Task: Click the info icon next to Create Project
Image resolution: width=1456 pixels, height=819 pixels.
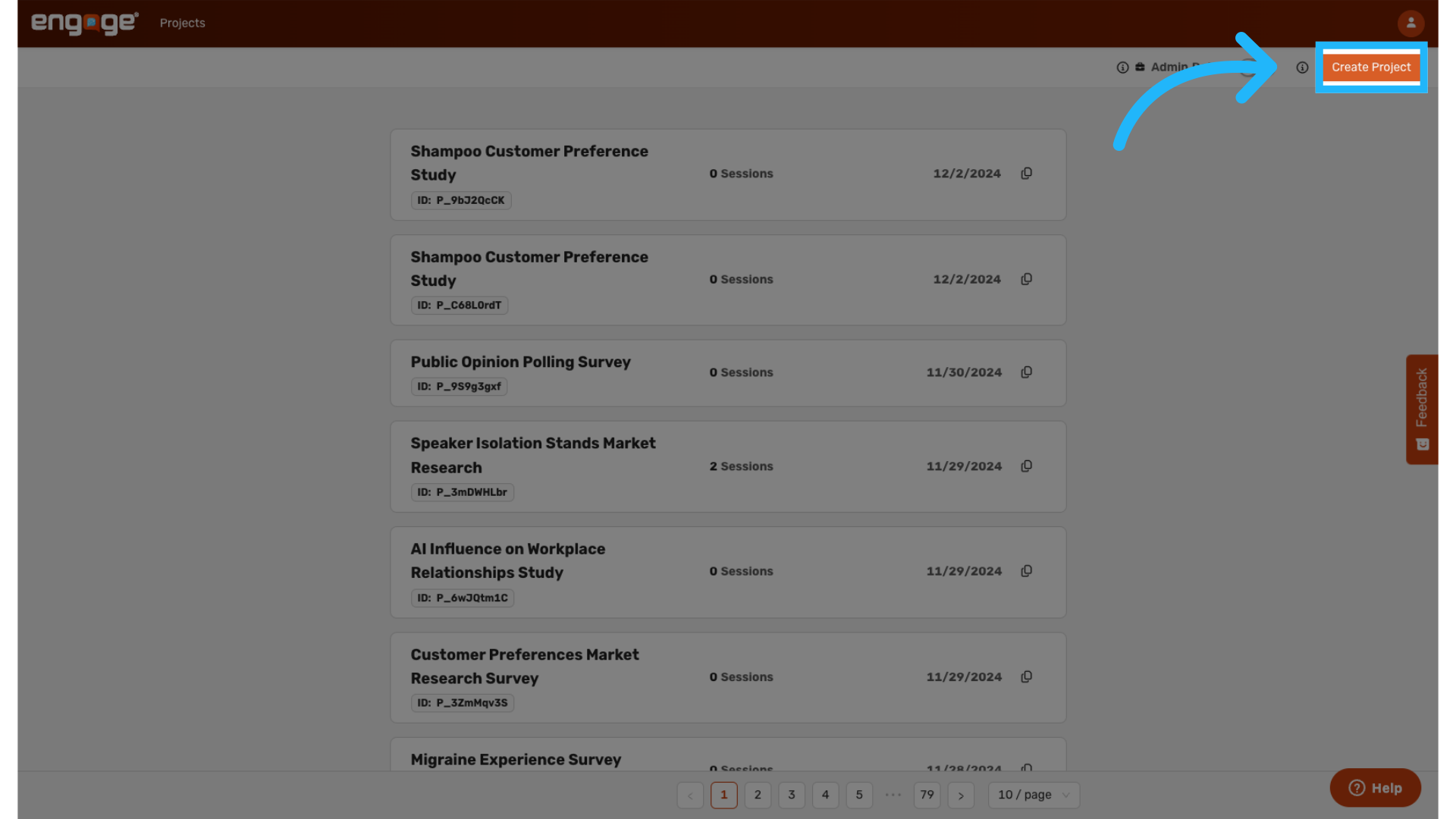Action: click(x=1302, y=67)
